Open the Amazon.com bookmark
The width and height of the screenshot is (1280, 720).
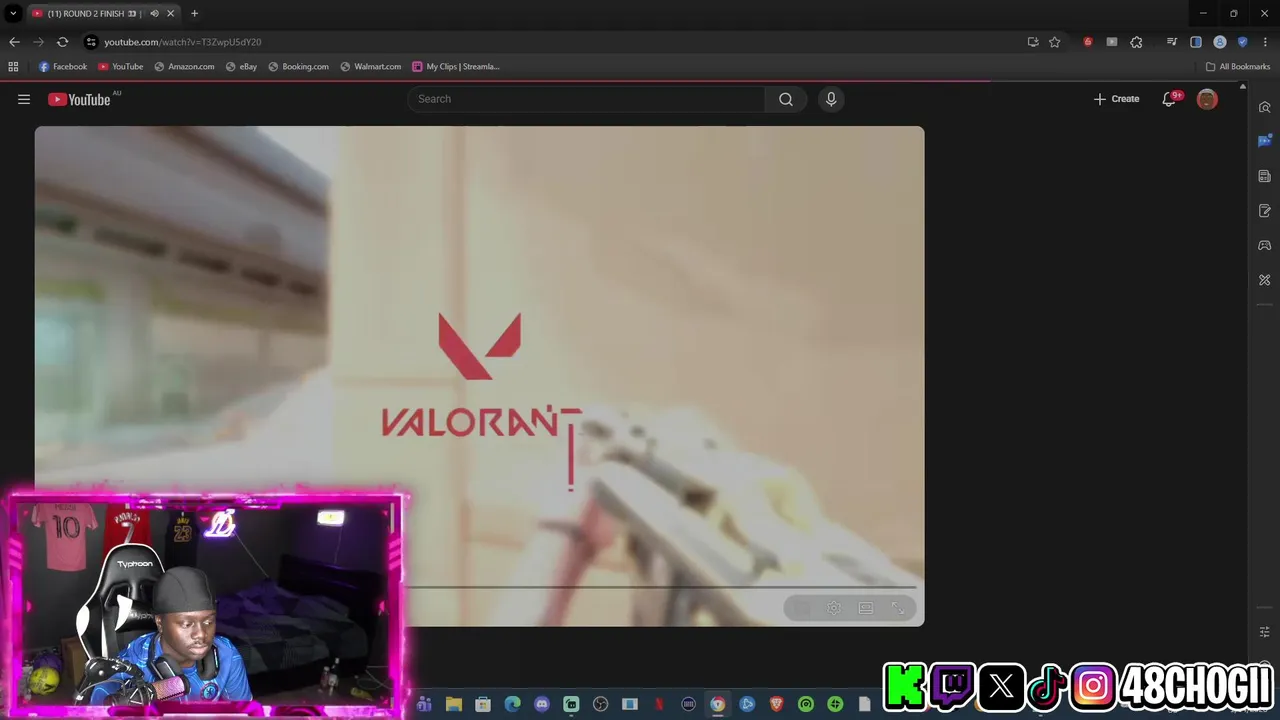coord(184,67)
